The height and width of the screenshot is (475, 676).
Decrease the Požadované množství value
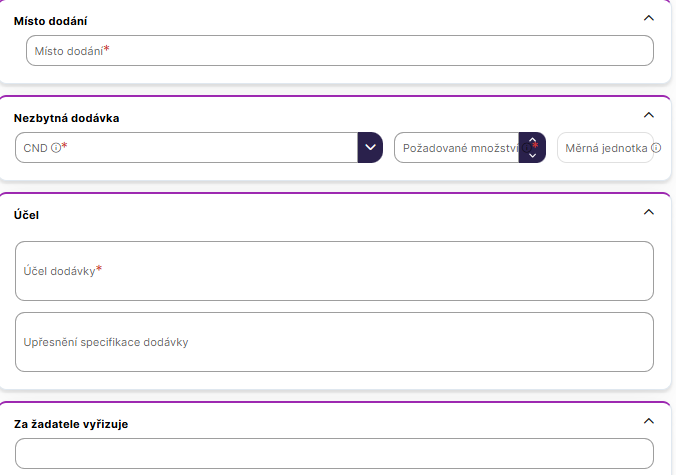coord(533,155)
